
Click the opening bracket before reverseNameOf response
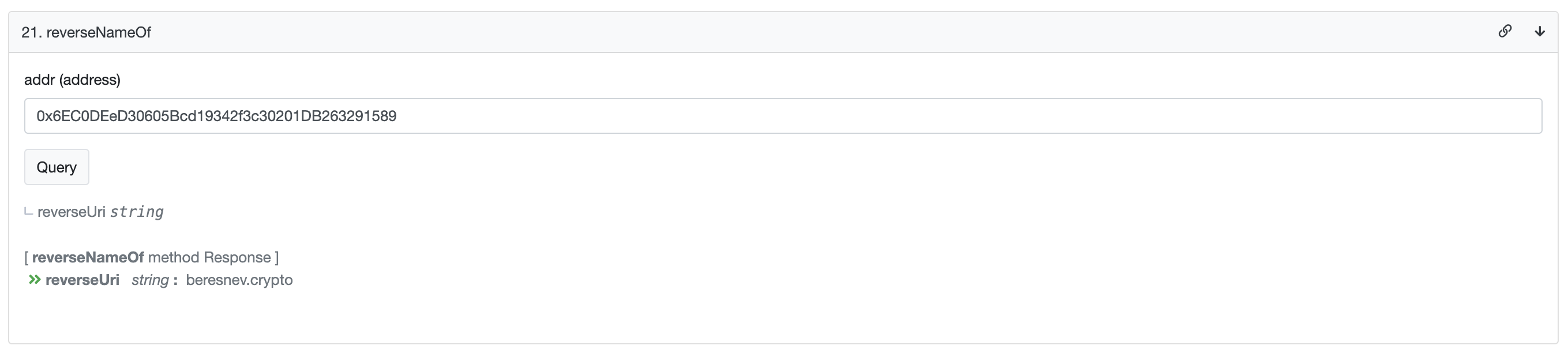tap(27, 257)
